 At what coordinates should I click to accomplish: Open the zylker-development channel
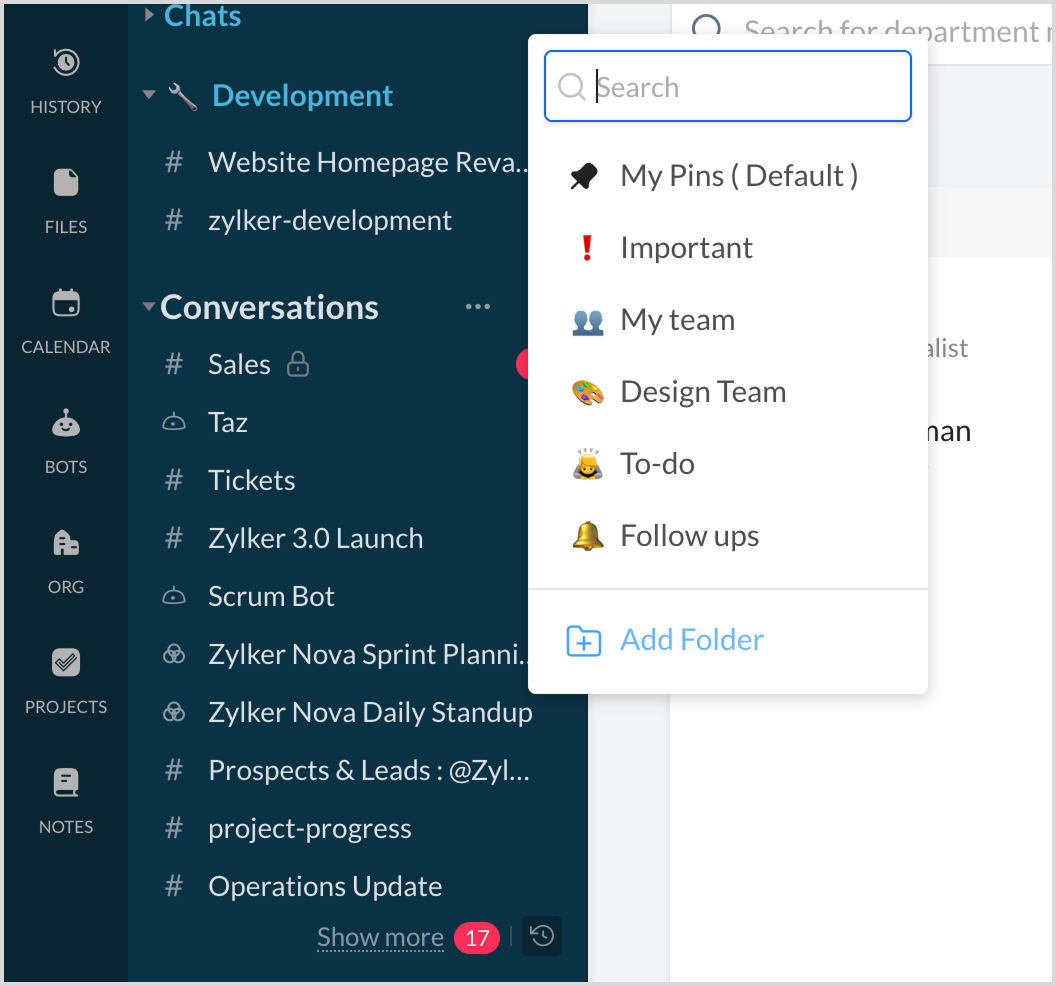330,221
